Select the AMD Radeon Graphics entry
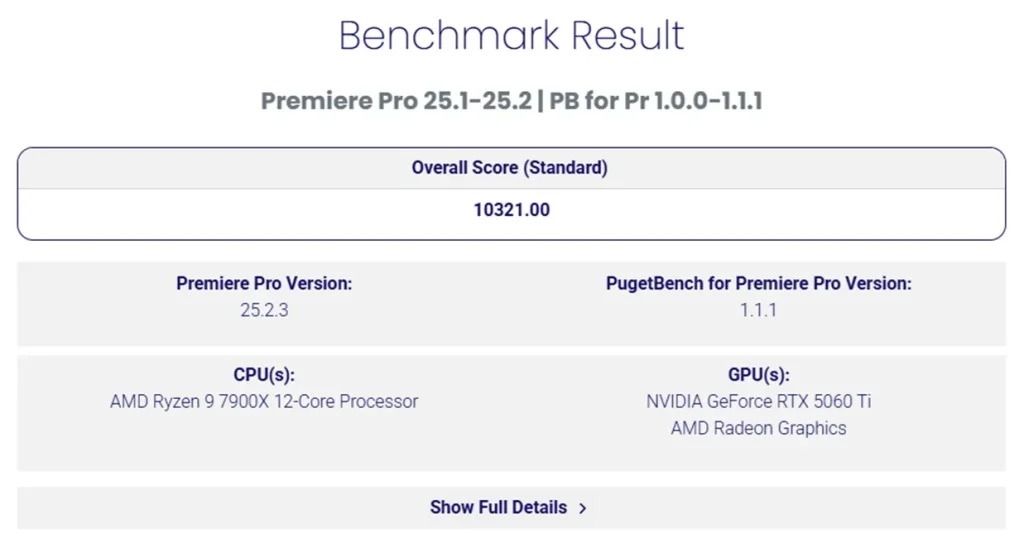 tap(758, 428)
